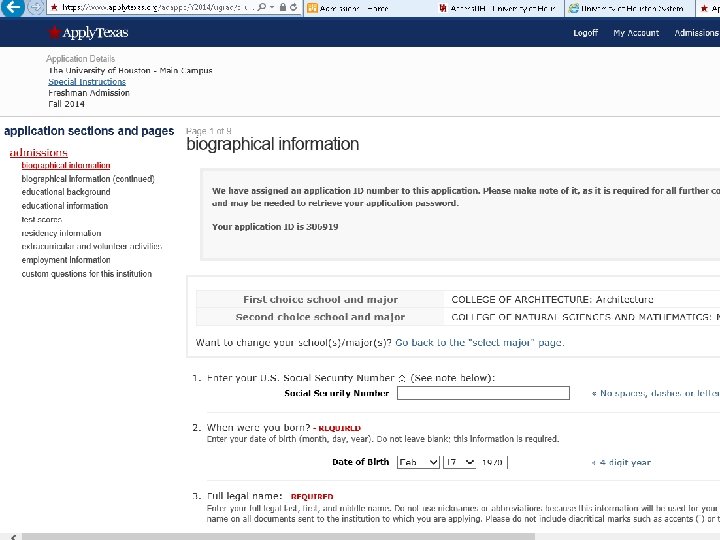Click the "biographical information" page heading

(272, 144)
